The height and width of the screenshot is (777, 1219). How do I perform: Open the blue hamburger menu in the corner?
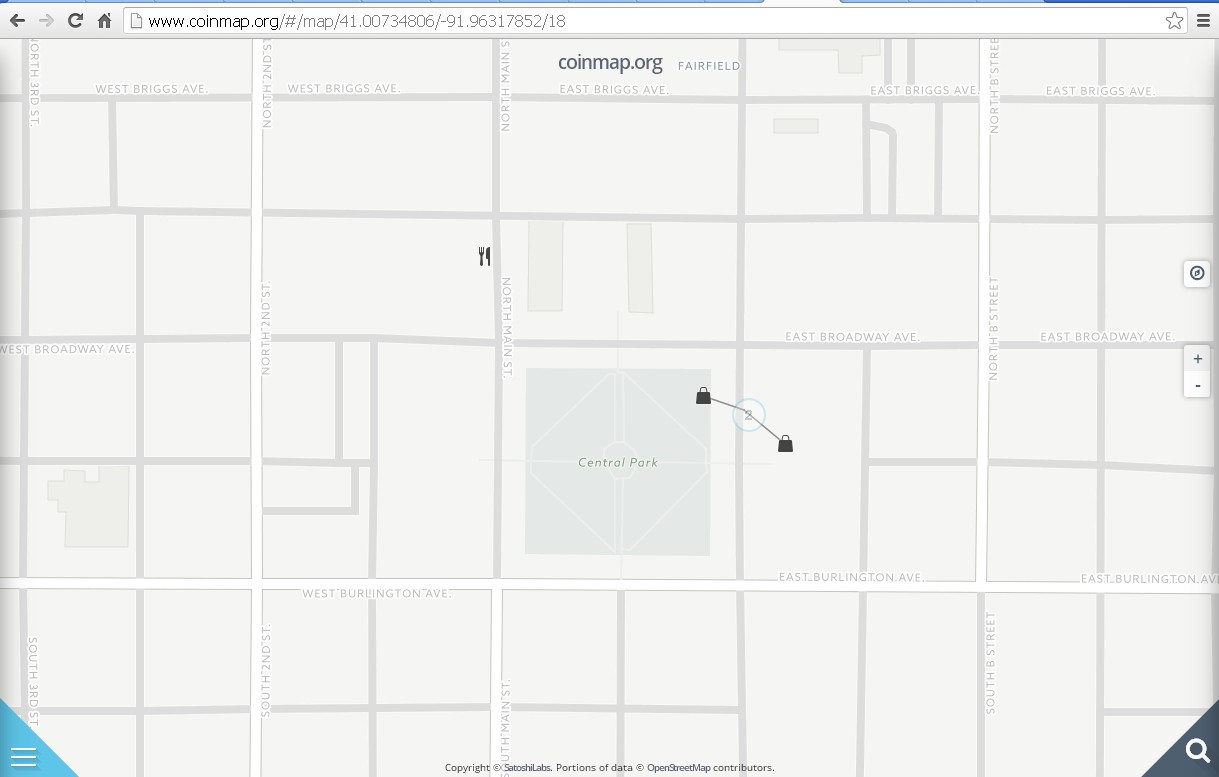click(23, 756)
